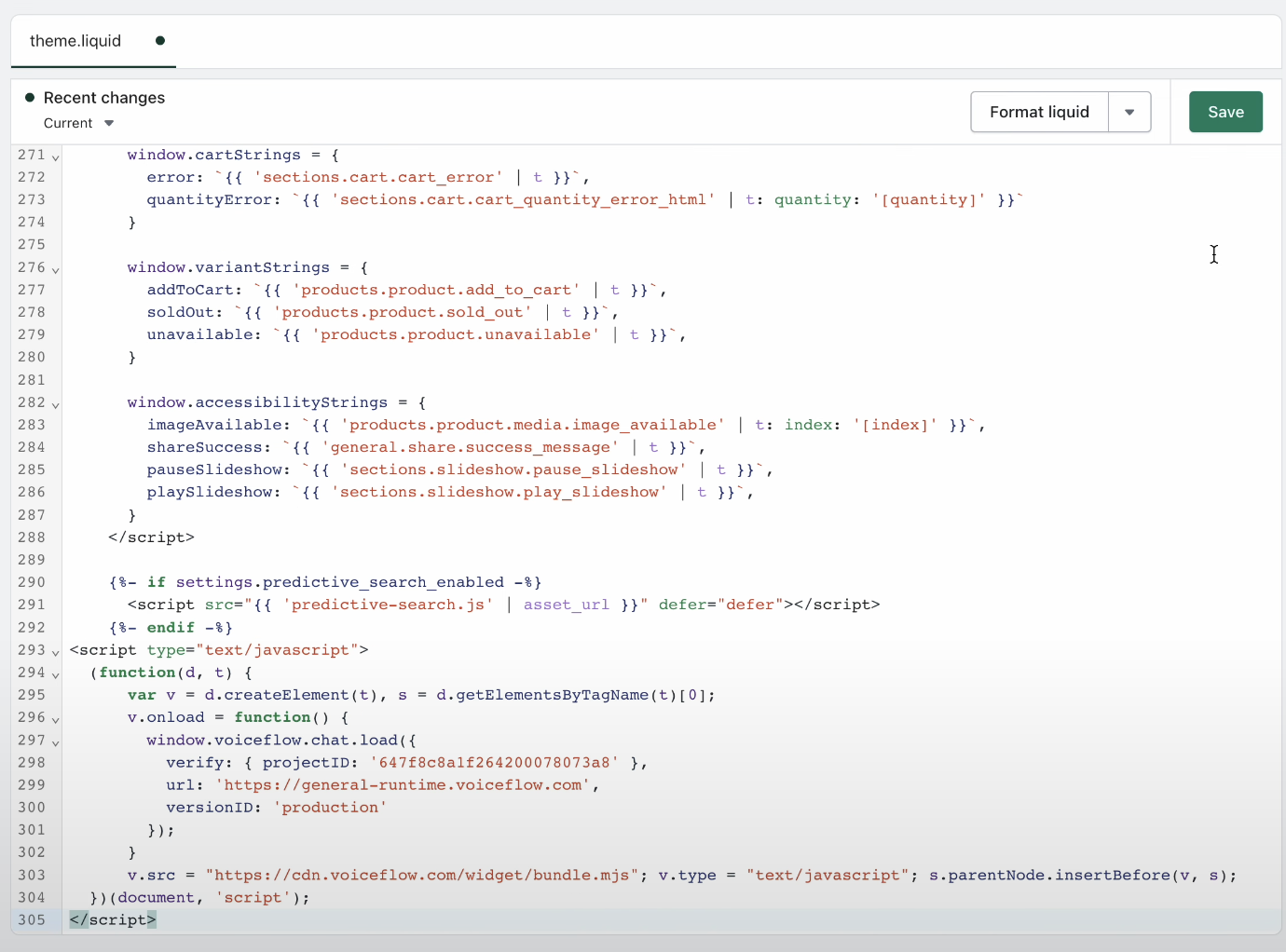Click 'sections.slideshow.pause_slideshow' string
This screenshot has height=952, width=1286.
513,469
